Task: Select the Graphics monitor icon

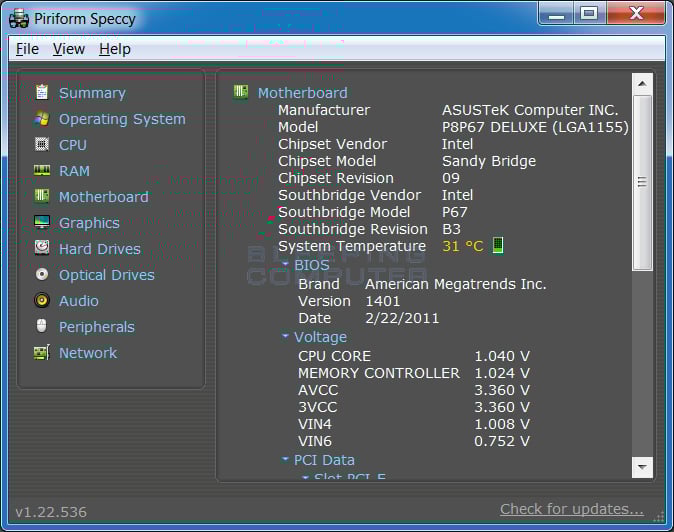Action: pos(42,223)
